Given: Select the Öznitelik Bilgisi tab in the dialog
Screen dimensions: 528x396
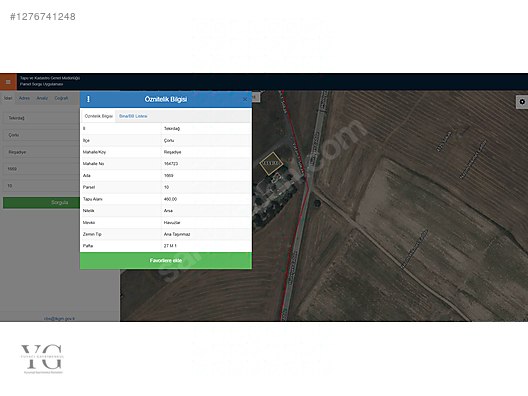Looking at the screenshot, I should point(98,116).
